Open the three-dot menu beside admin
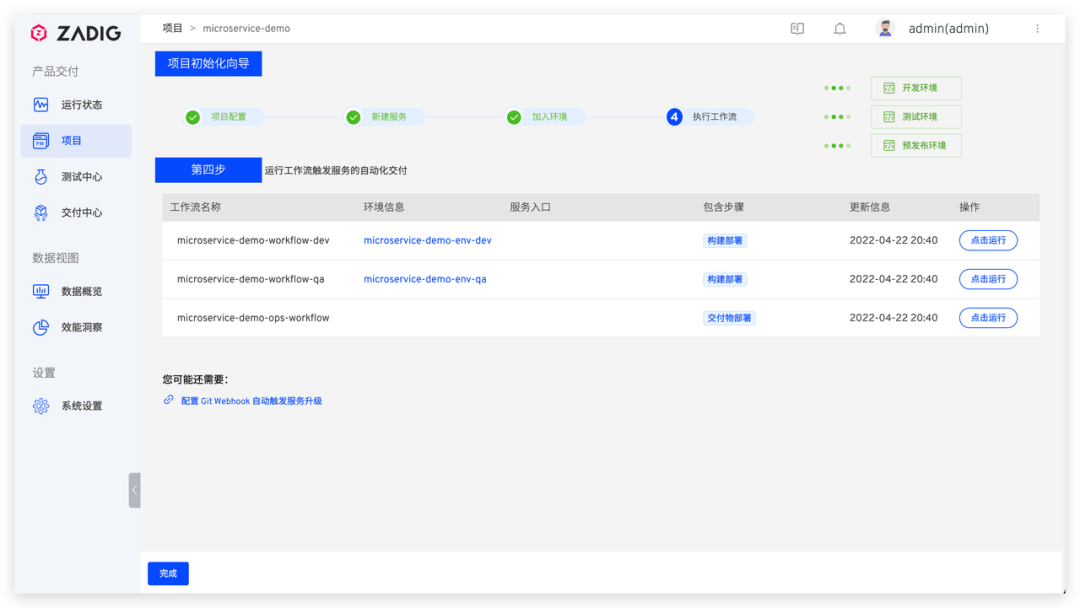This screenshot has width=1080, height=608. click(1037, 29)
